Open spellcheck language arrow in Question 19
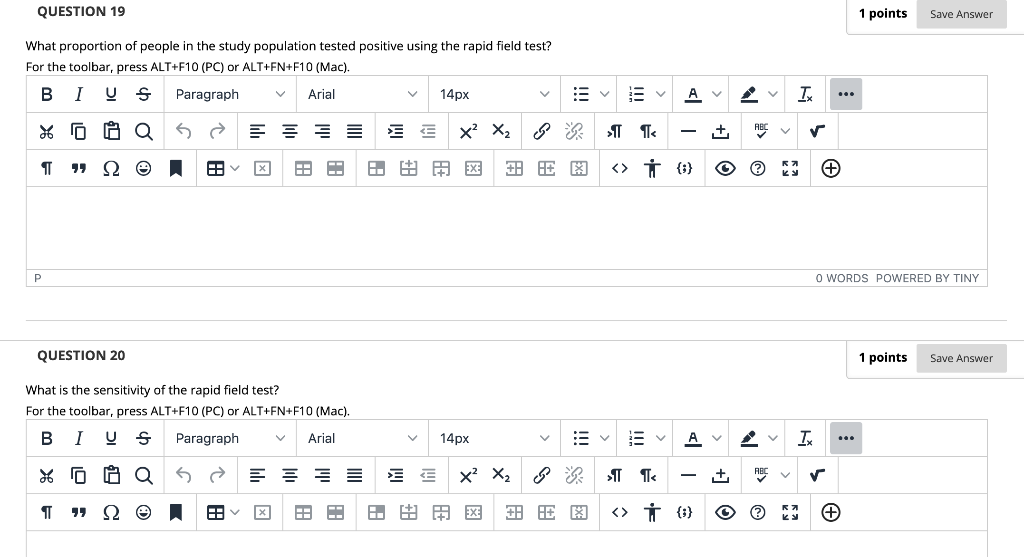Viewport: 1024px width, 557px height. pyautogui.click(x=785, y=131)
